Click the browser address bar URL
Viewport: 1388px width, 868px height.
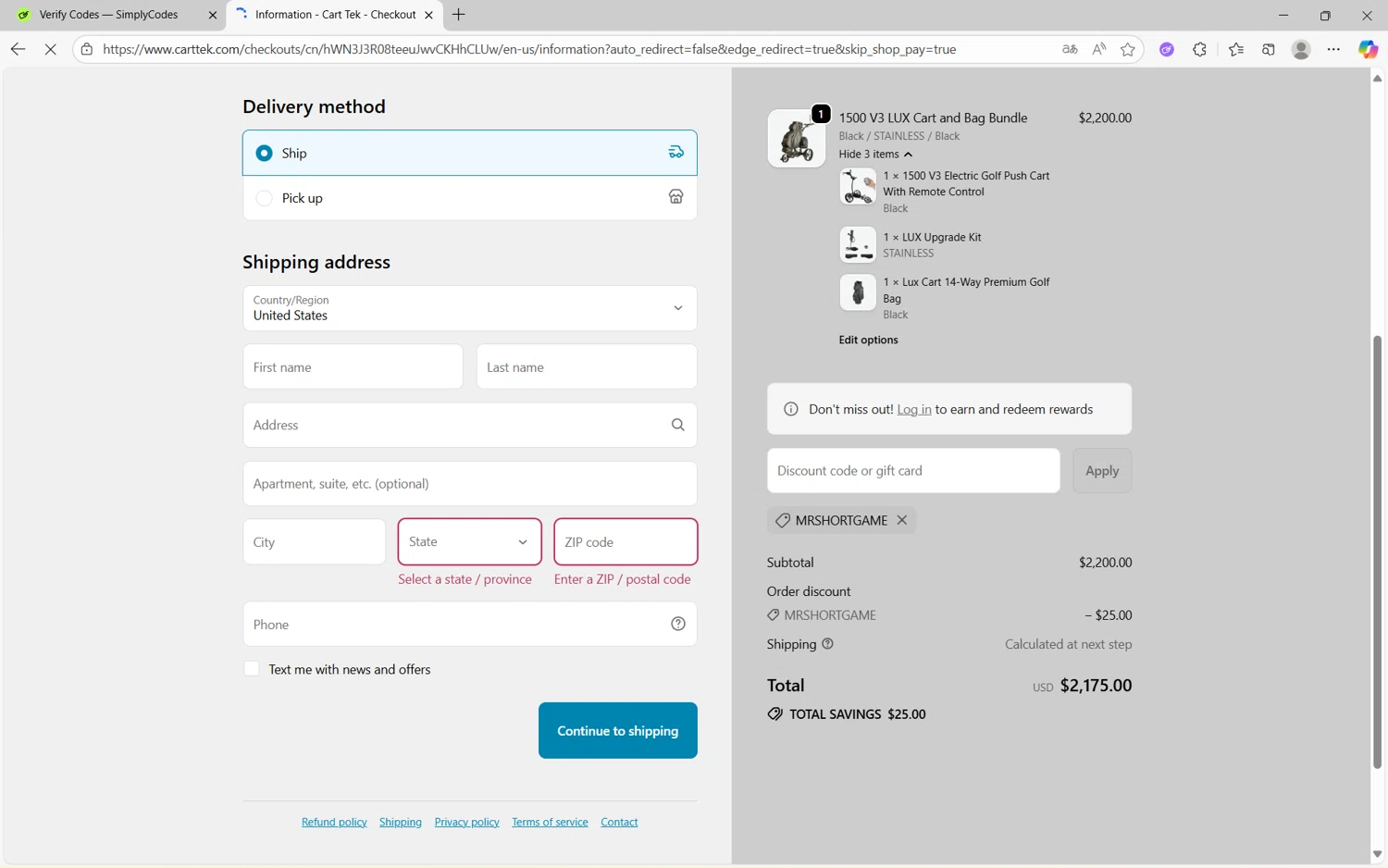[x=529, y=49]
